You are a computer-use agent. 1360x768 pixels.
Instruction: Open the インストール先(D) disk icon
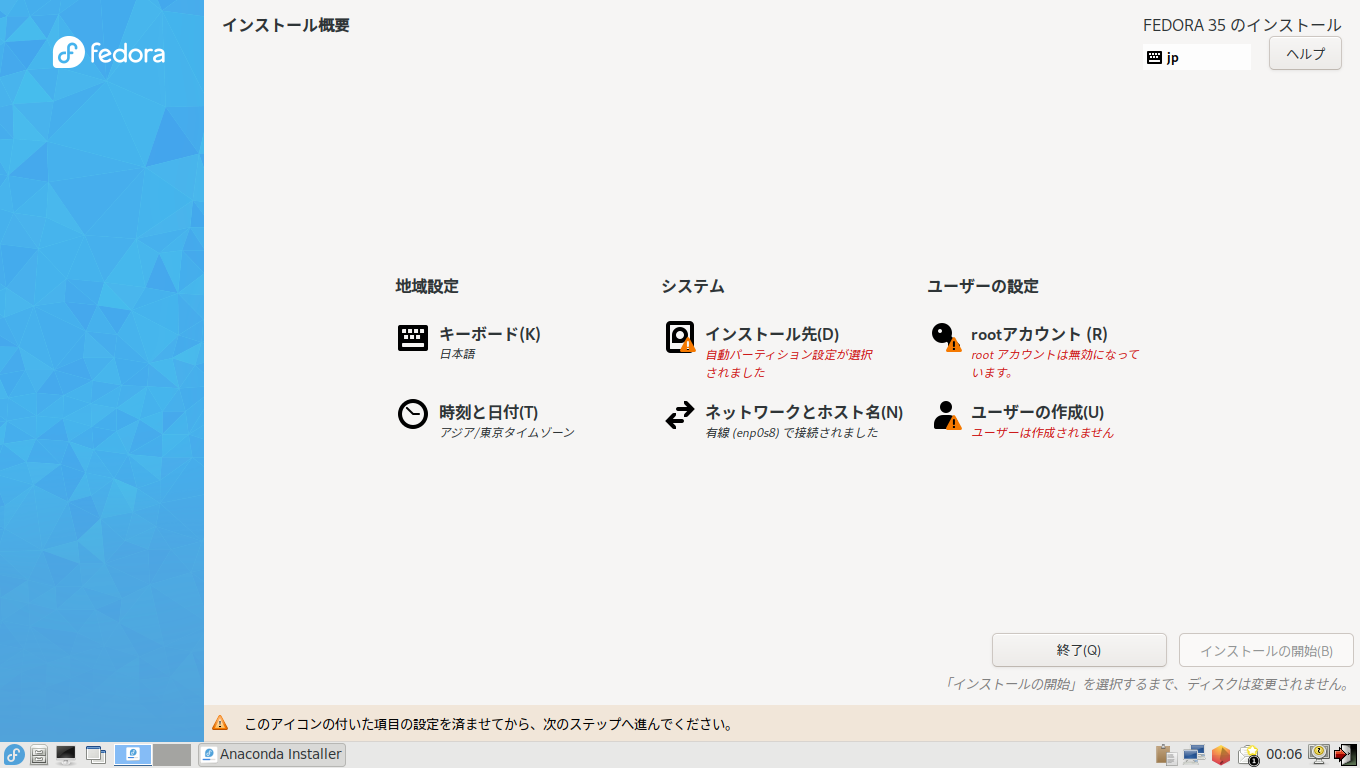(x=680, y=337)
